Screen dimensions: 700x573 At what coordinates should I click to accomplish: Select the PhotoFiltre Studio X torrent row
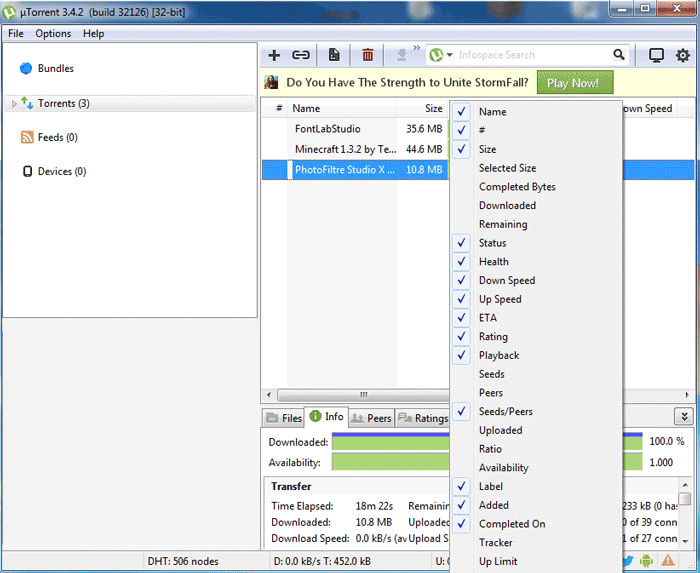point(355,170)
